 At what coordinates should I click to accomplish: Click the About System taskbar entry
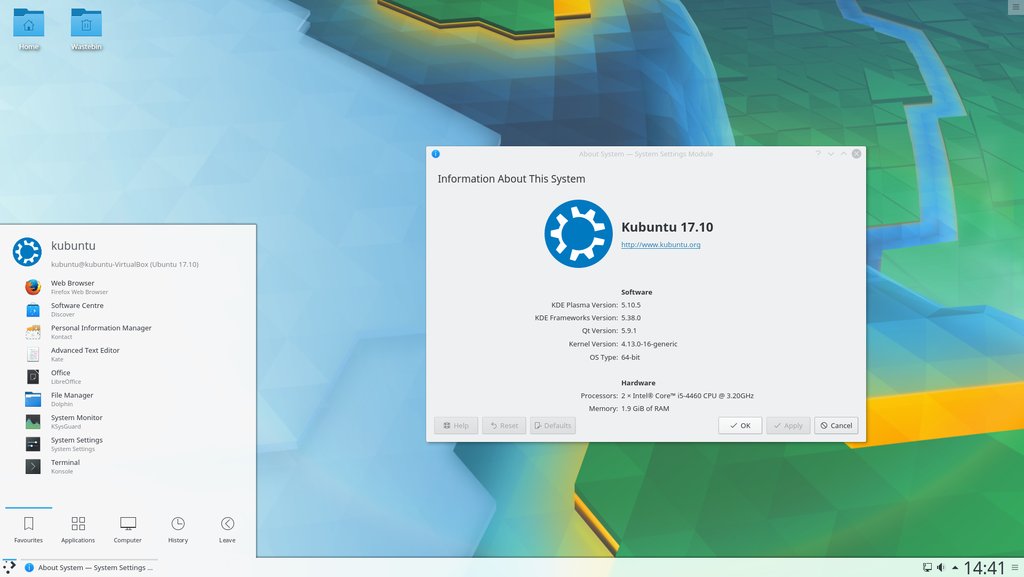89,567
